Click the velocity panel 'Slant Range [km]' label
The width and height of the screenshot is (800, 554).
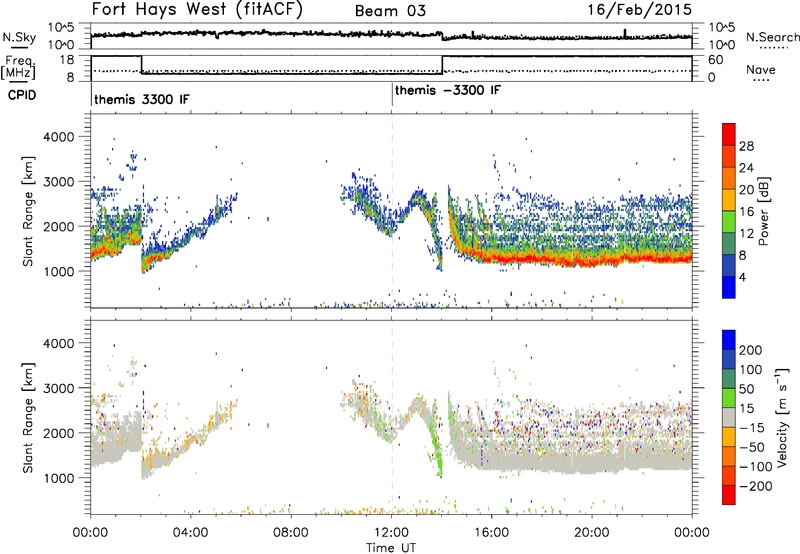pyautogui.click(x=28, y=417)
